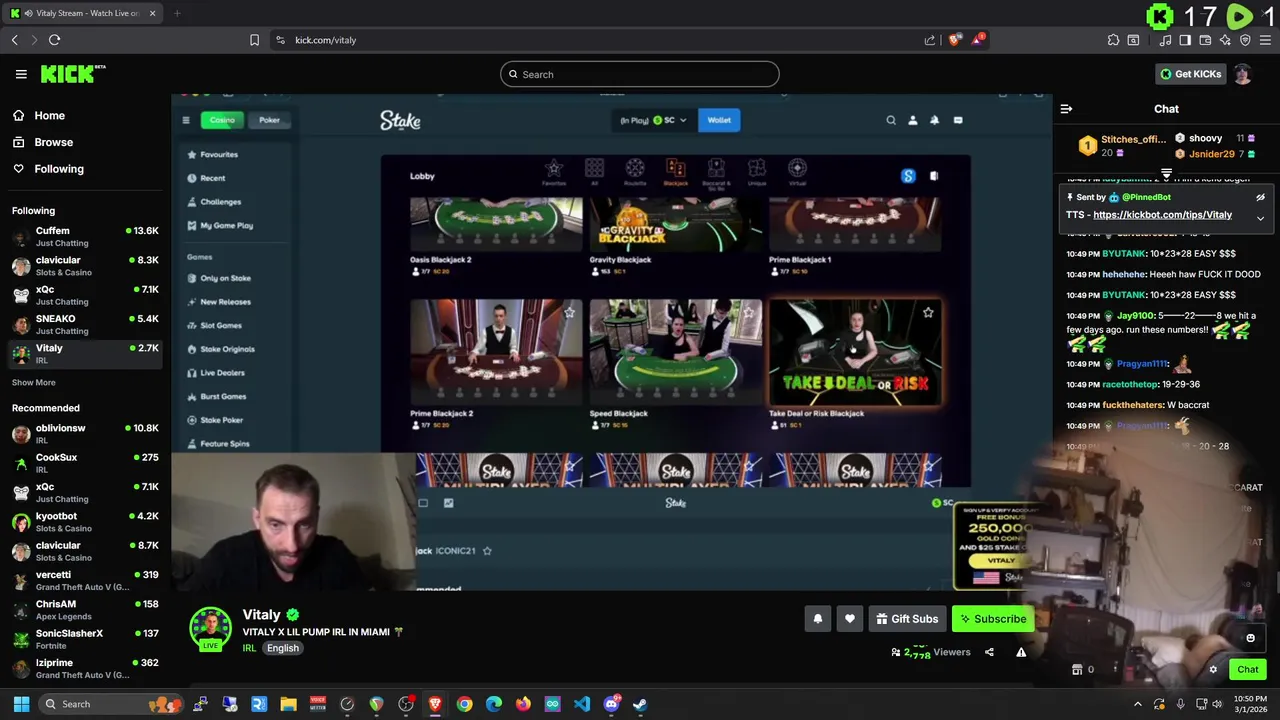Open Steam from the taskbar

tap(640, 704)
